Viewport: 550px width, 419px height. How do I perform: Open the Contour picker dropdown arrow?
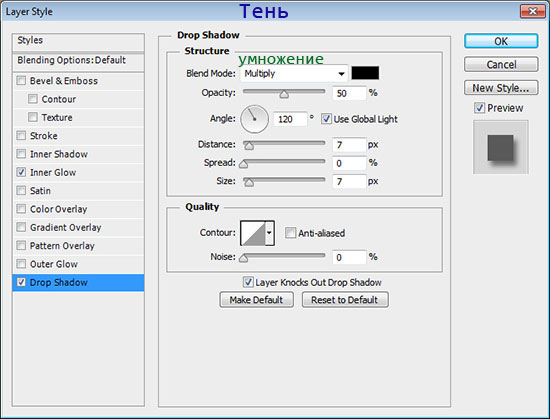point(269,233)
